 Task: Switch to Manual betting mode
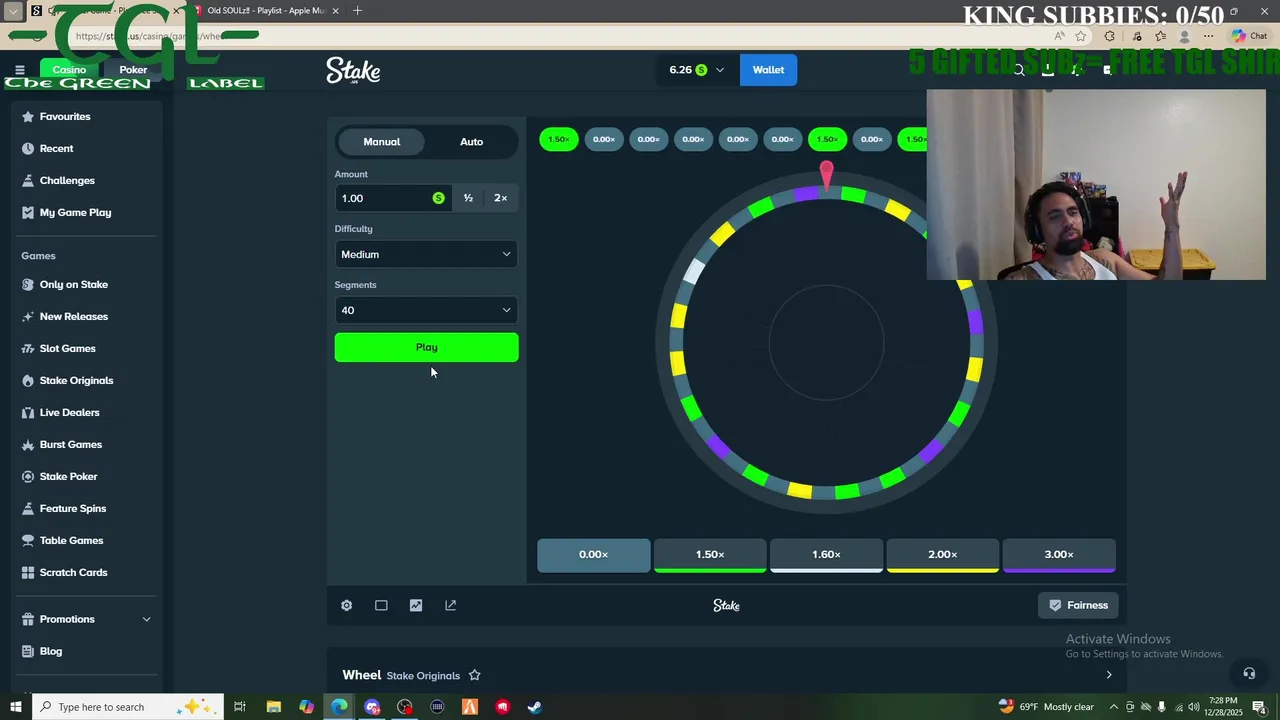click(x=381, y=142)
